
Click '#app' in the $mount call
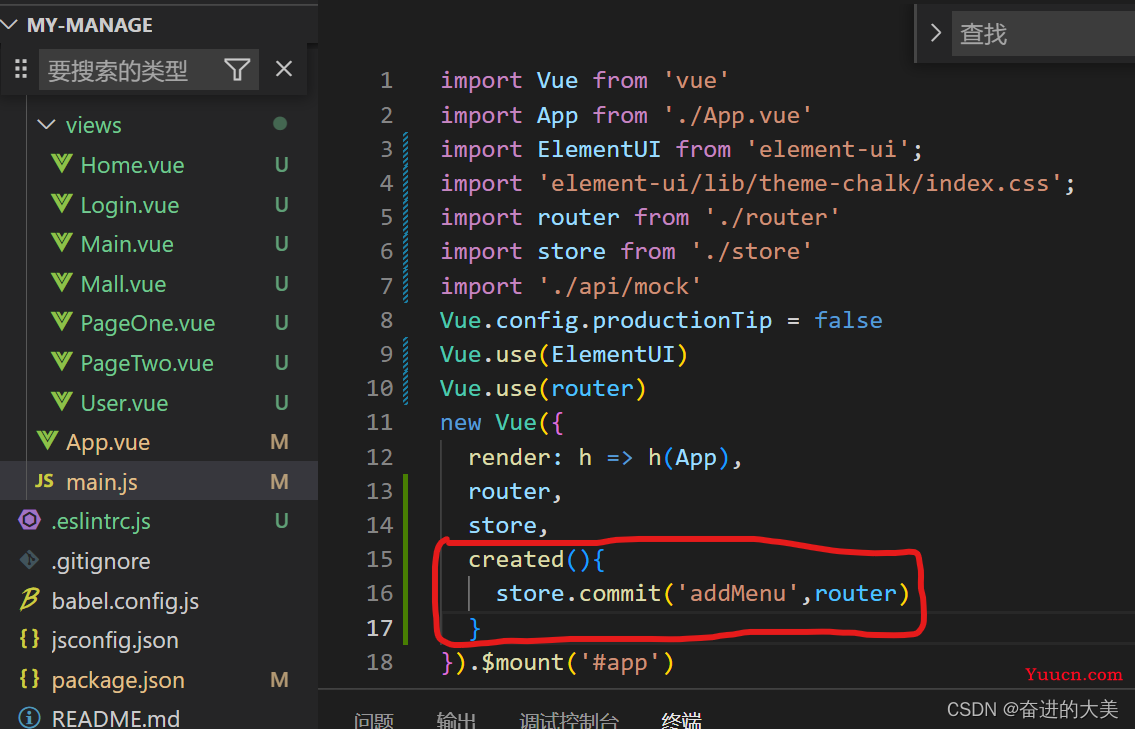pos(619,662)
